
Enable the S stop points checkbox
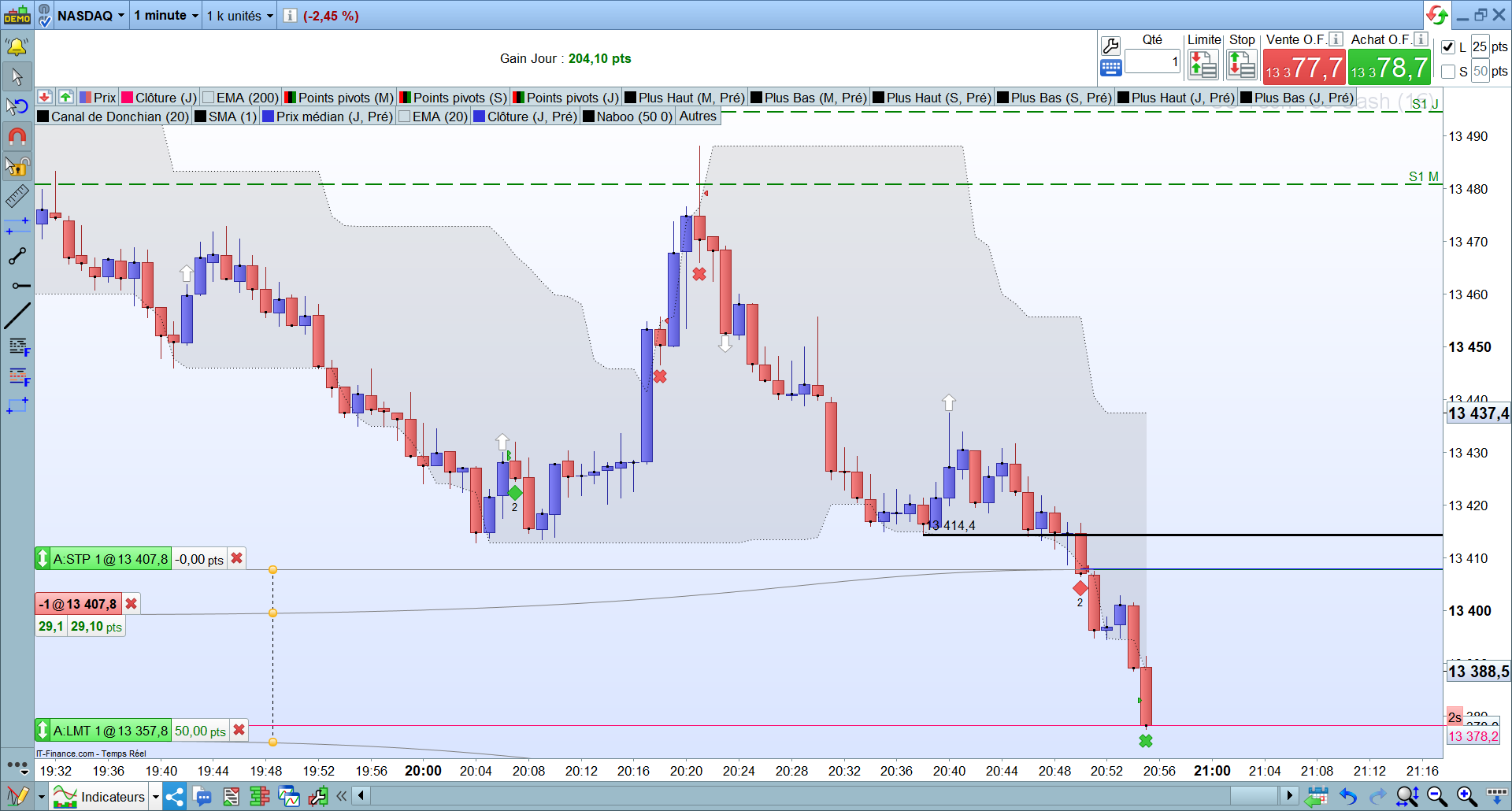click(1448, 72)
